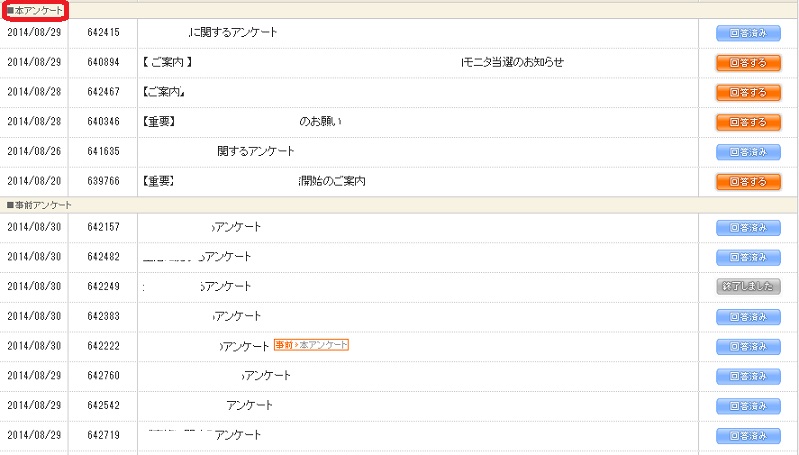Click 回答済み for survey 642719
Viewport: 799px width, 455px height.
tap(748, 436)
